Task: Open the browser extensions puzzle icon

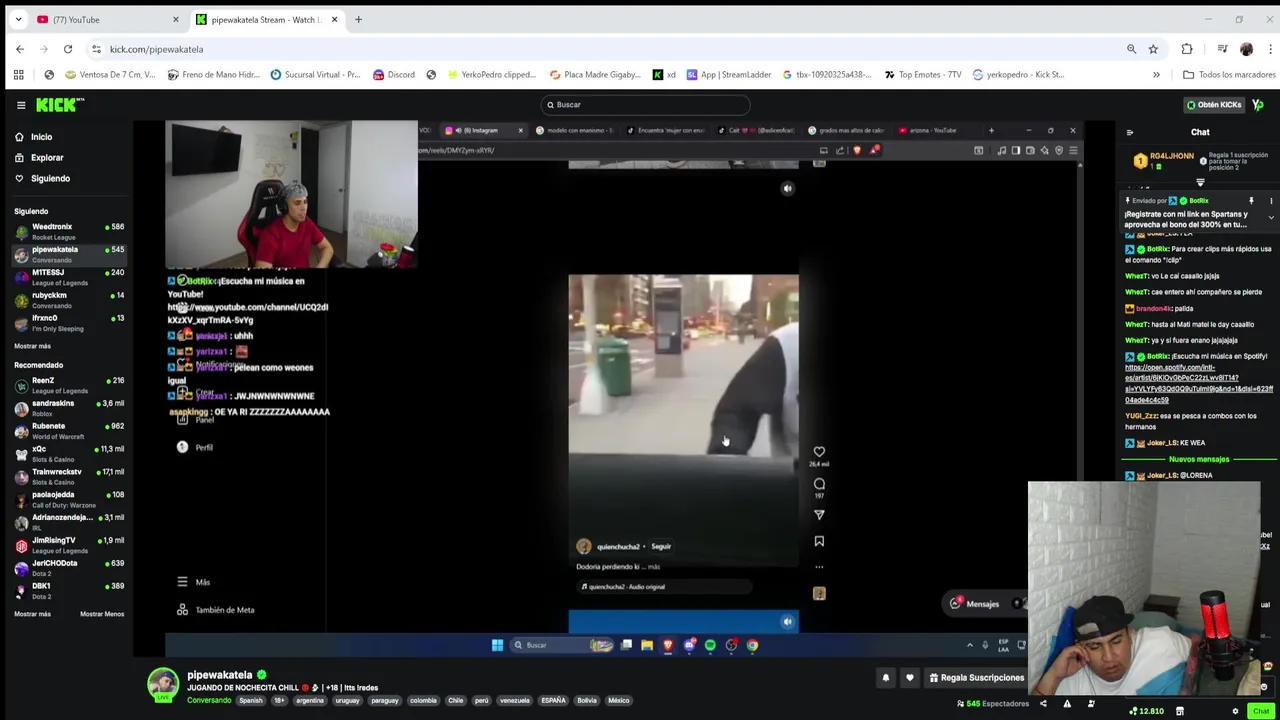Action: (x=1187, y=49)
